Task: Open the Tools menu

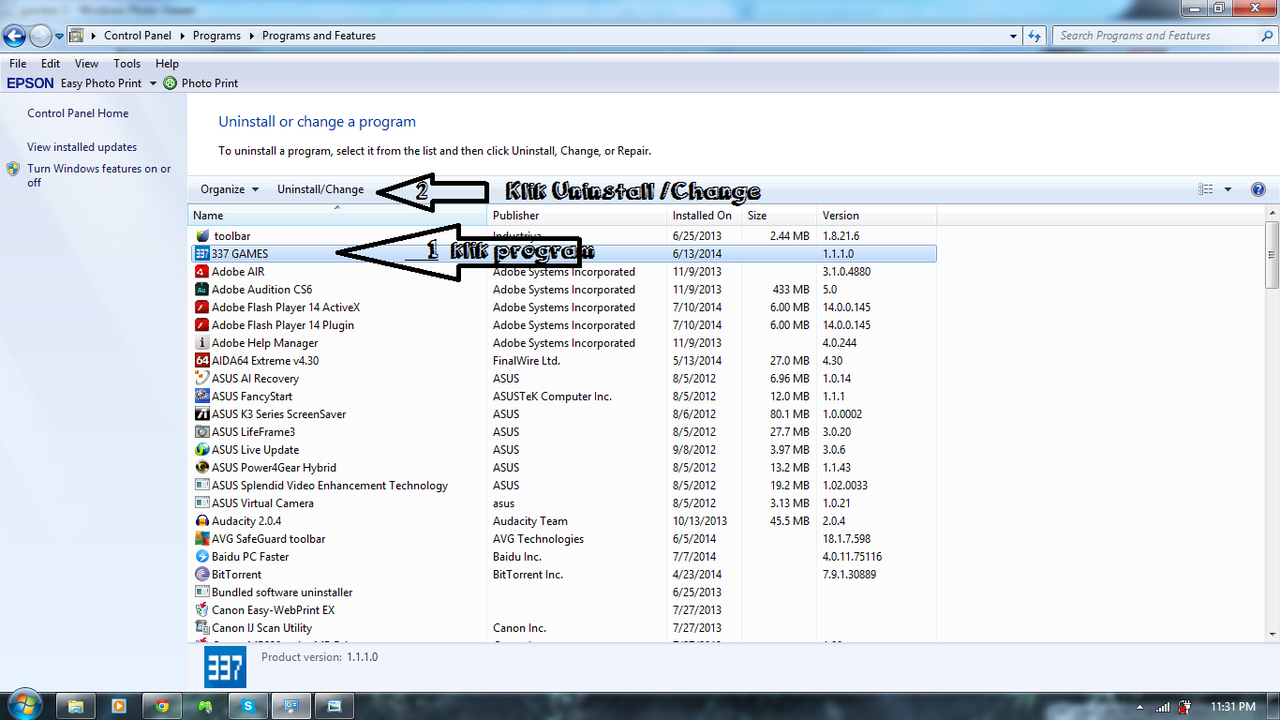Action: tap(127, 63)
